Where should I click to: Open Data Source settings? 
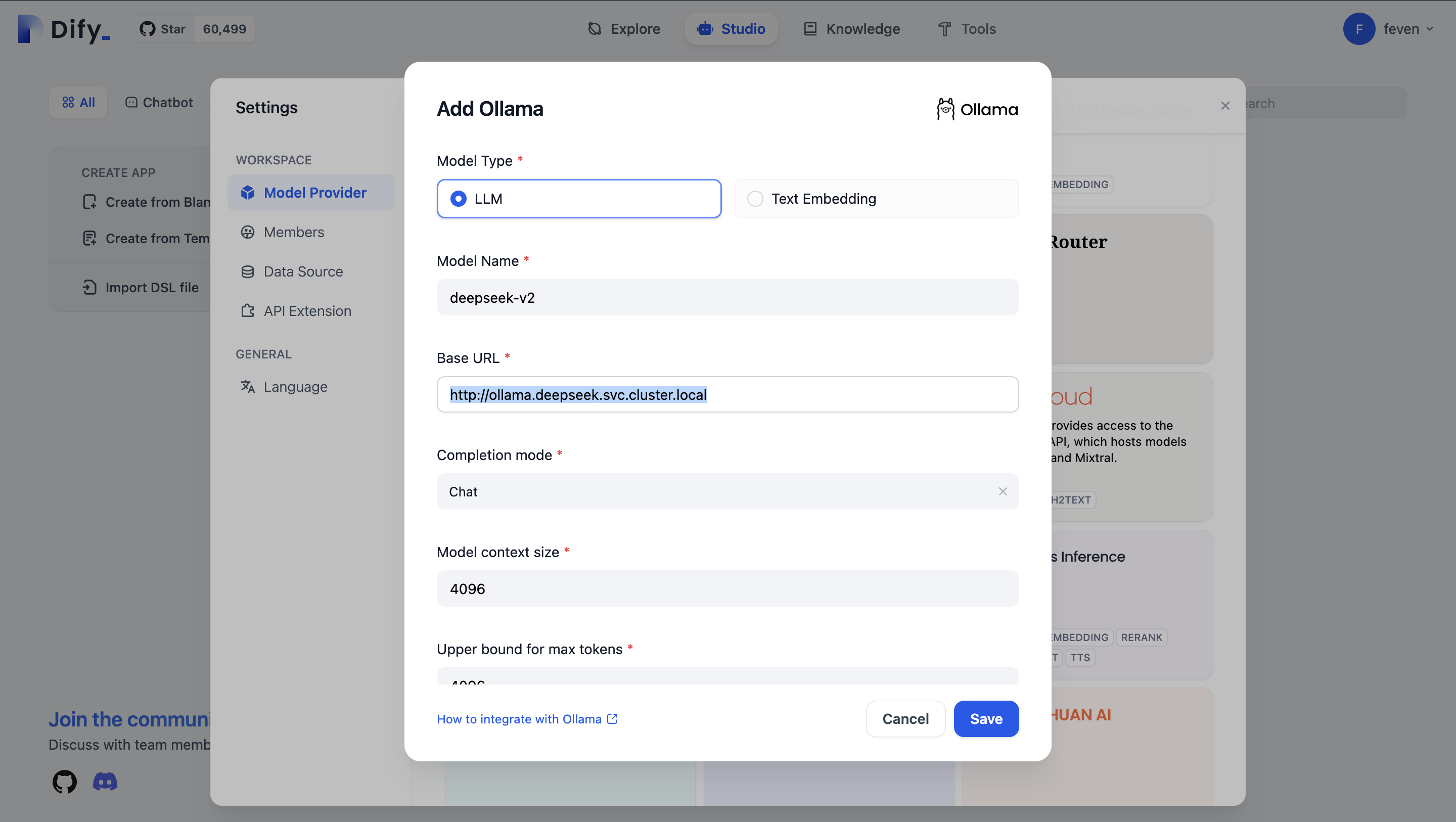tap(311, 271)
